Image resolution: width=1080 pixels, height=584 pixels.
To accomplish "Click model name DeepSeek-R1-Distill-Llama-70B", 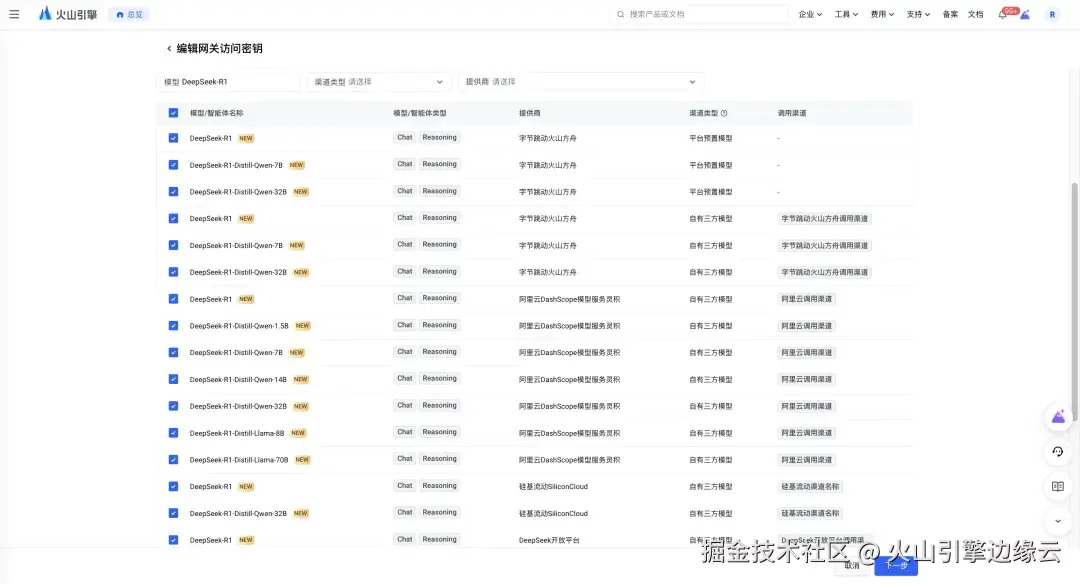I will click(x=239, y=459).
